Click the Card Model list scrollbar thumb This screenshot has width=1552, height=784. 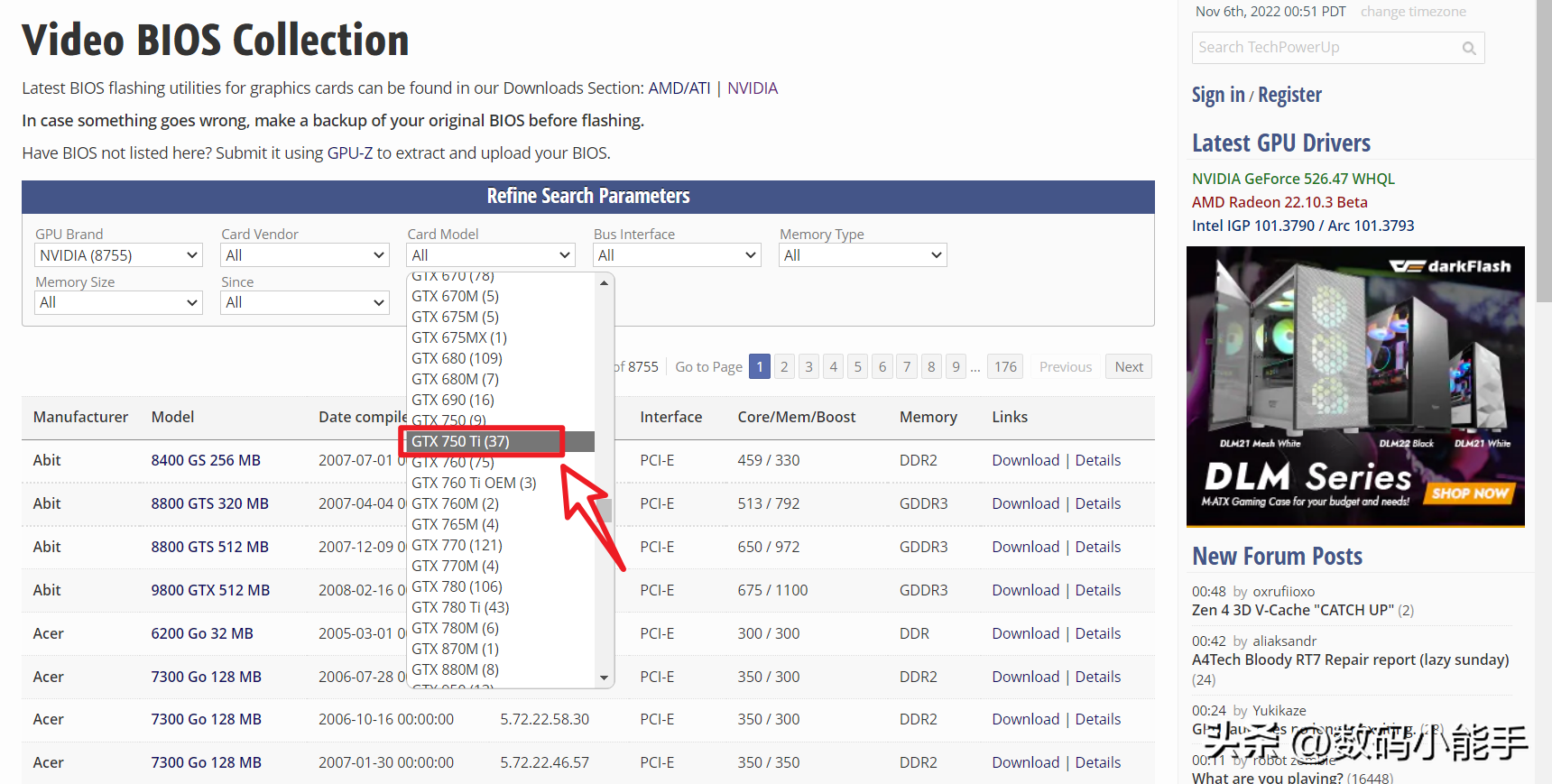click(x=605, y=511)
